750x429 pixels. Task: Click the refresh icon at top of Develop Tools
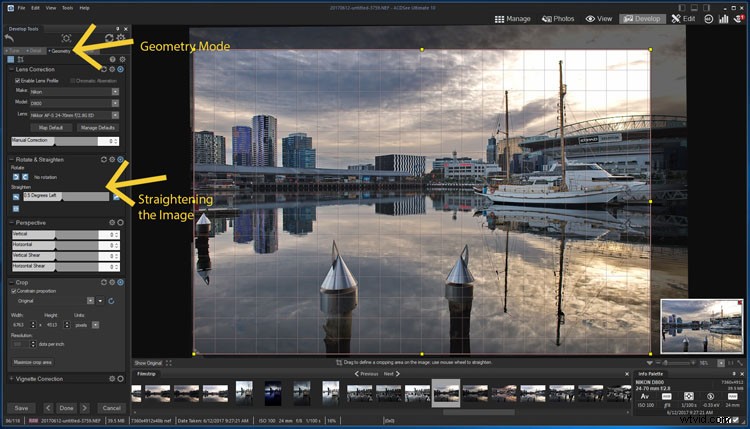click(109, 38)
